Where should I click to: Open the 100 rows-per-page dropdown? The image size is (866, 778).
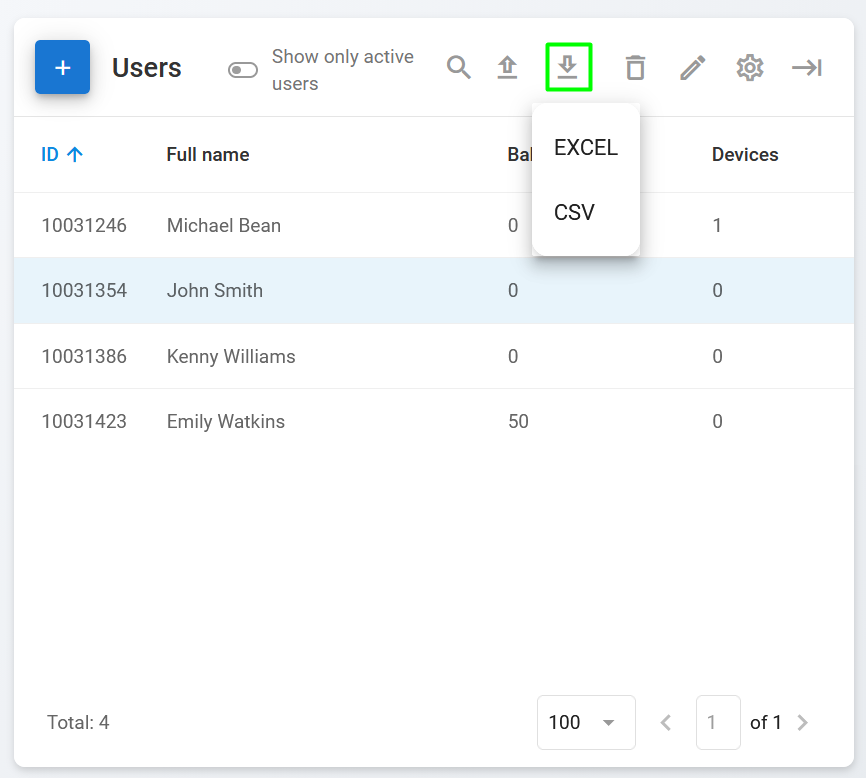coord(586,722)
